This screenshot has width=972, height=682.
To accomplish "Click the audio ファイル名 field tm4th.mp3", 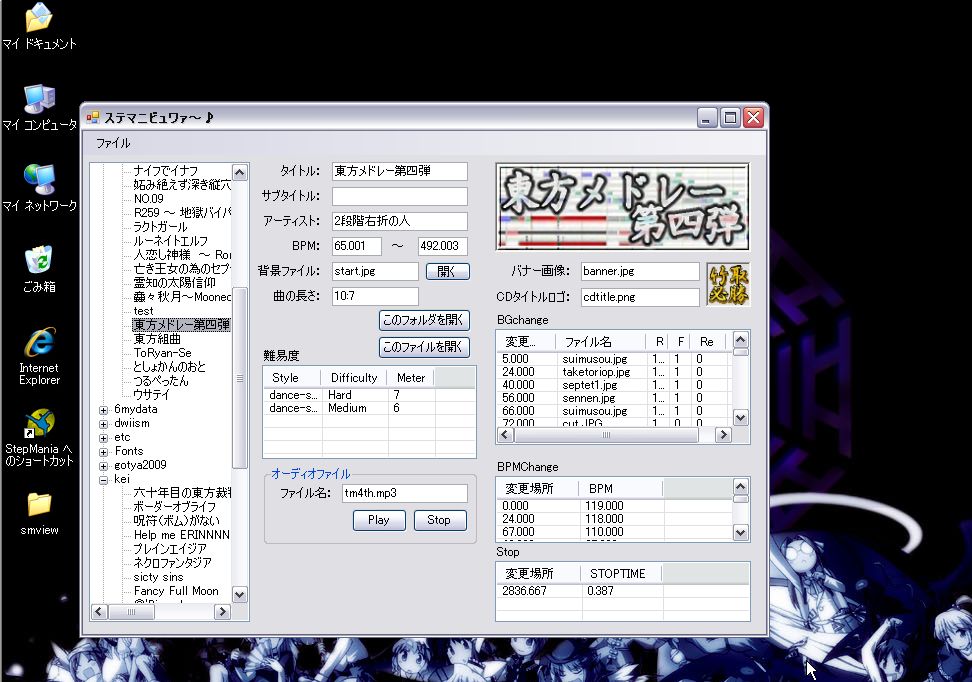I will [405, 494].
